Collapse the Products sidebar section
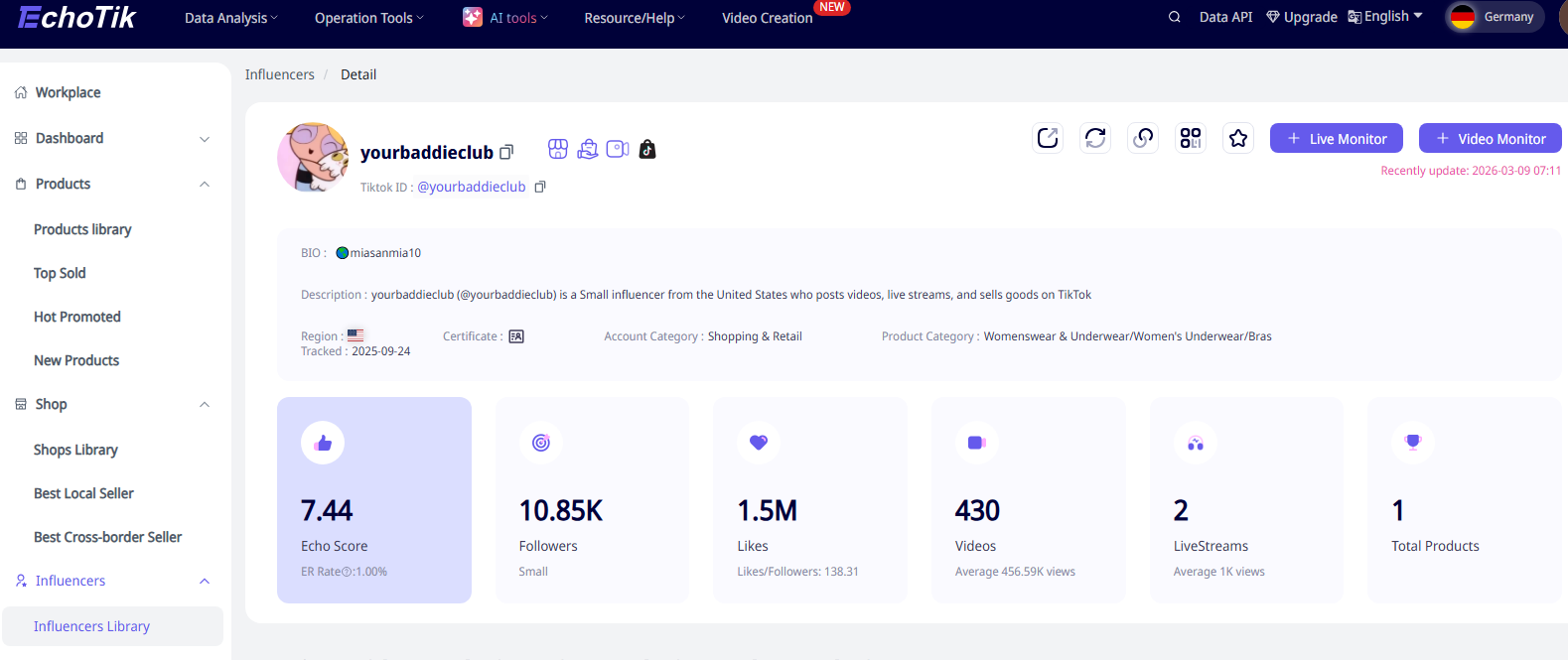The height and width of the screenshot is (660, 1568). [x=205, y=185]
